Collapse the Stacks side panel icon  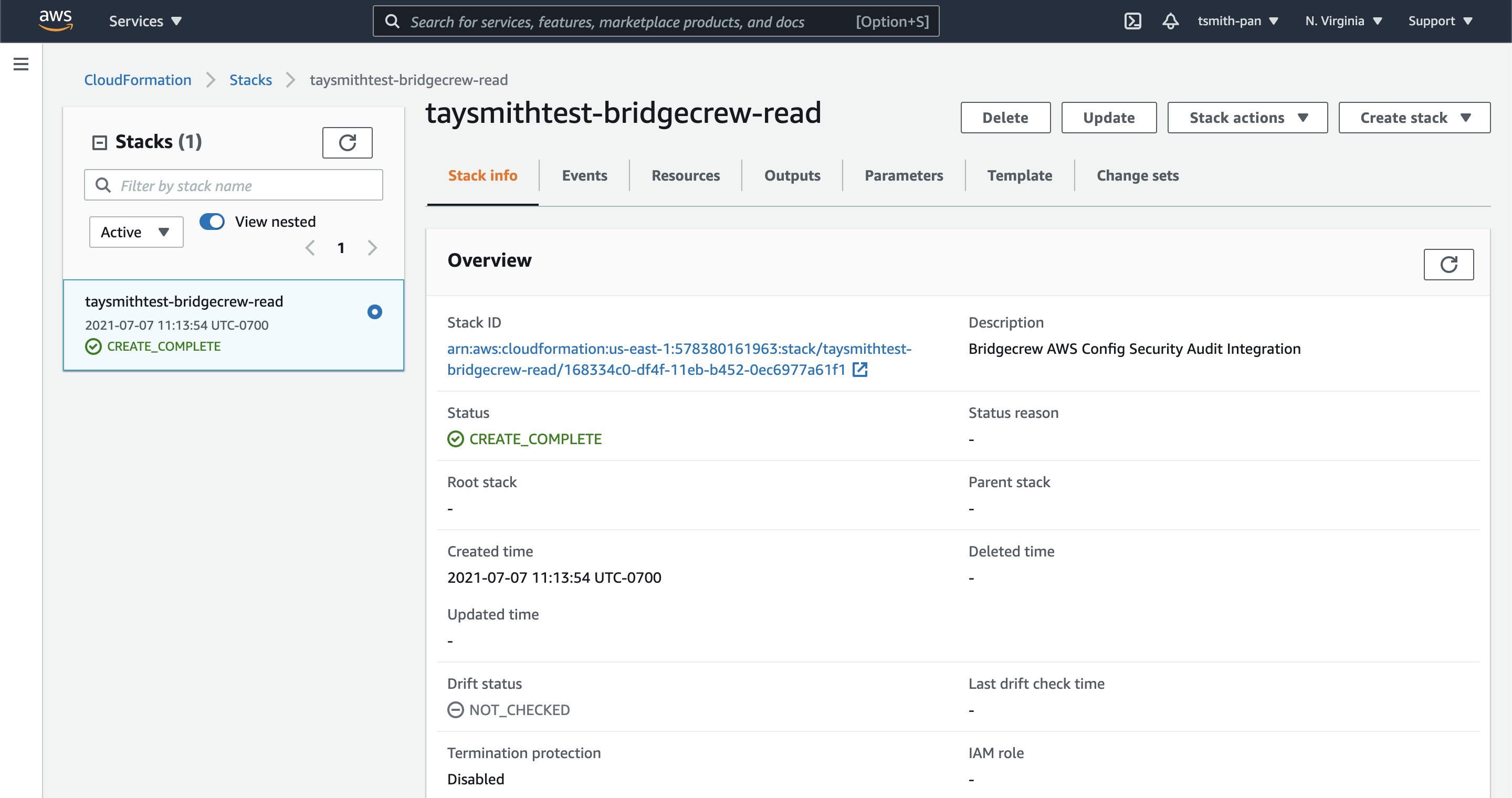pos(99,143)
